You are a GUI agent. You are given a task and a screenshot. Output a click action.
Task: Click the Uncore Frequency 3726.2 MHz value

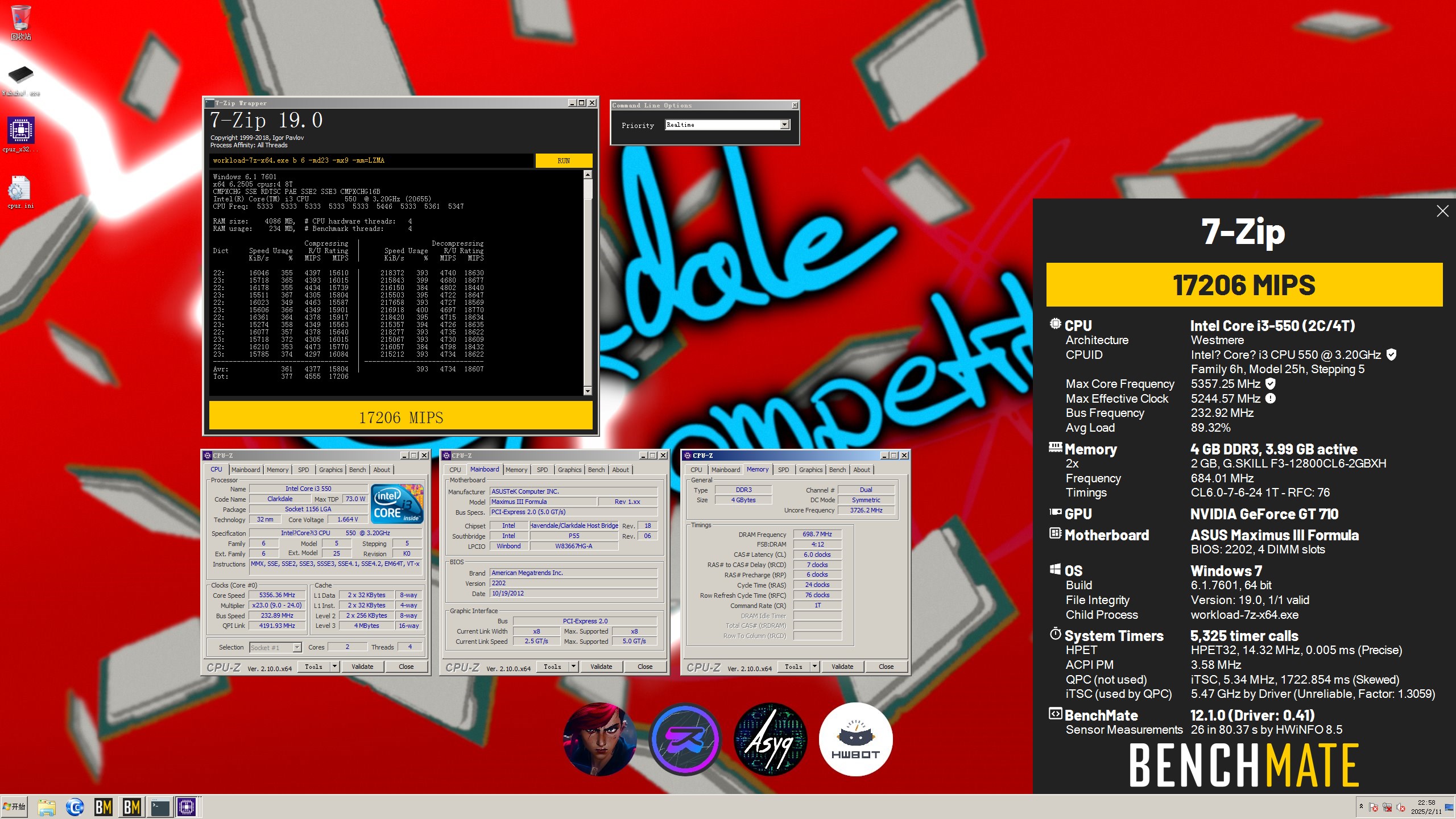(x=866, y=511)
